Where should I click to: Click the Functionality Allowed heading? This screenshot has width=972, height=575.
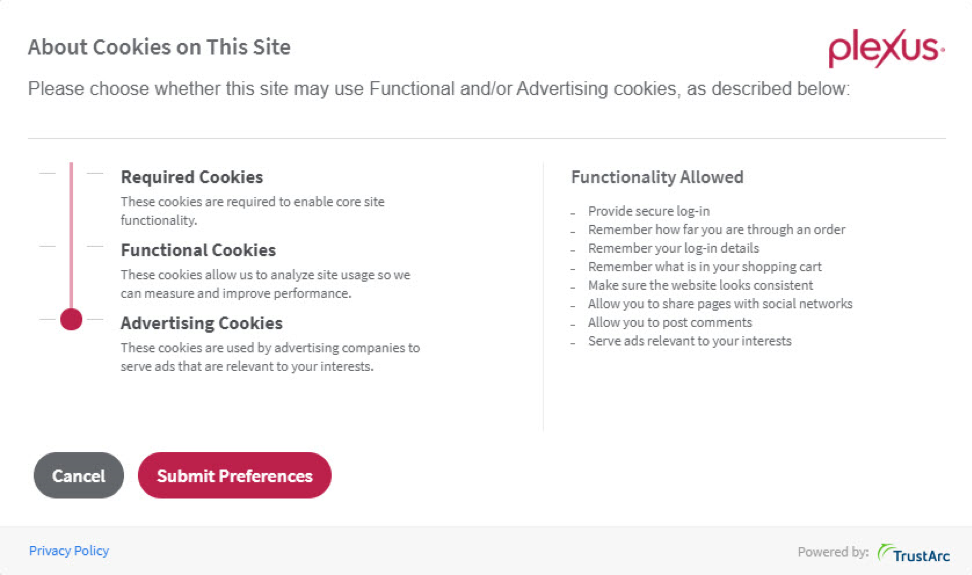657,177
